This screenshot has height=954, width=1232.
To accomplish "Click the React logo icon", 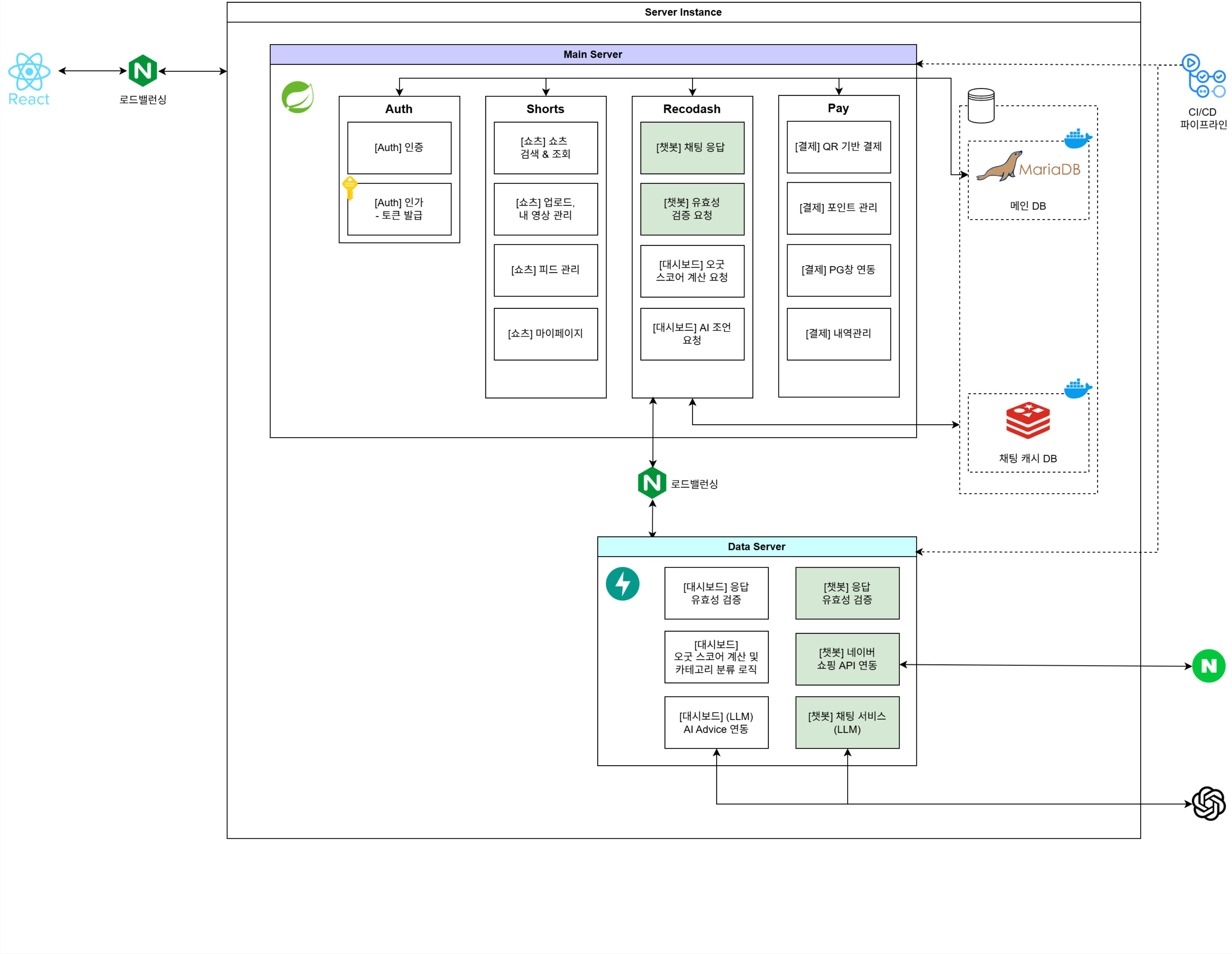I will [x=29, y=72].
